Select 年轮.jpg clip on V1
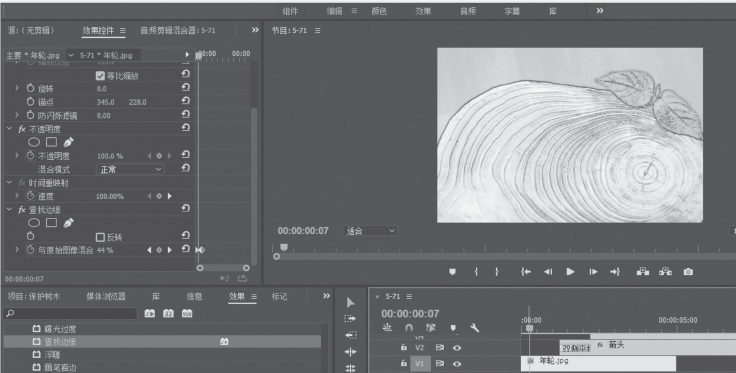The image size is (736, 373). click(598, 363)
